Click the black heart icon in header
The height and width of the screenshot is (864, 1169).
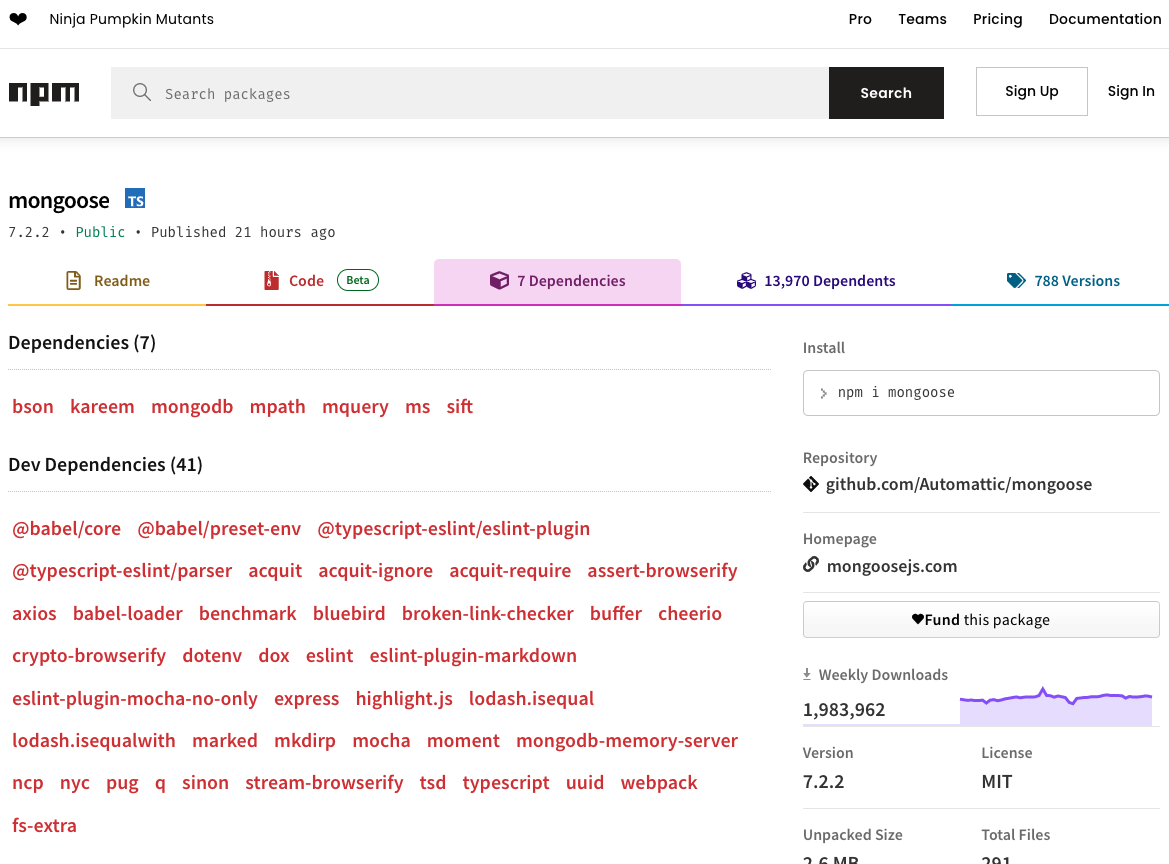(x=18, y=19)
